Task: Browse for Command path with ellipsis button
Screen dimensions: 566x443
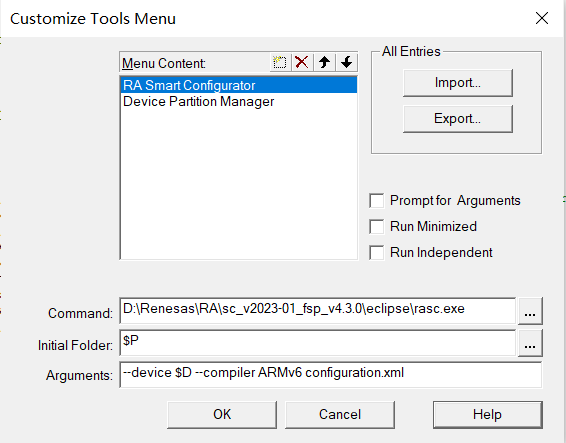Action: point(530,311)
